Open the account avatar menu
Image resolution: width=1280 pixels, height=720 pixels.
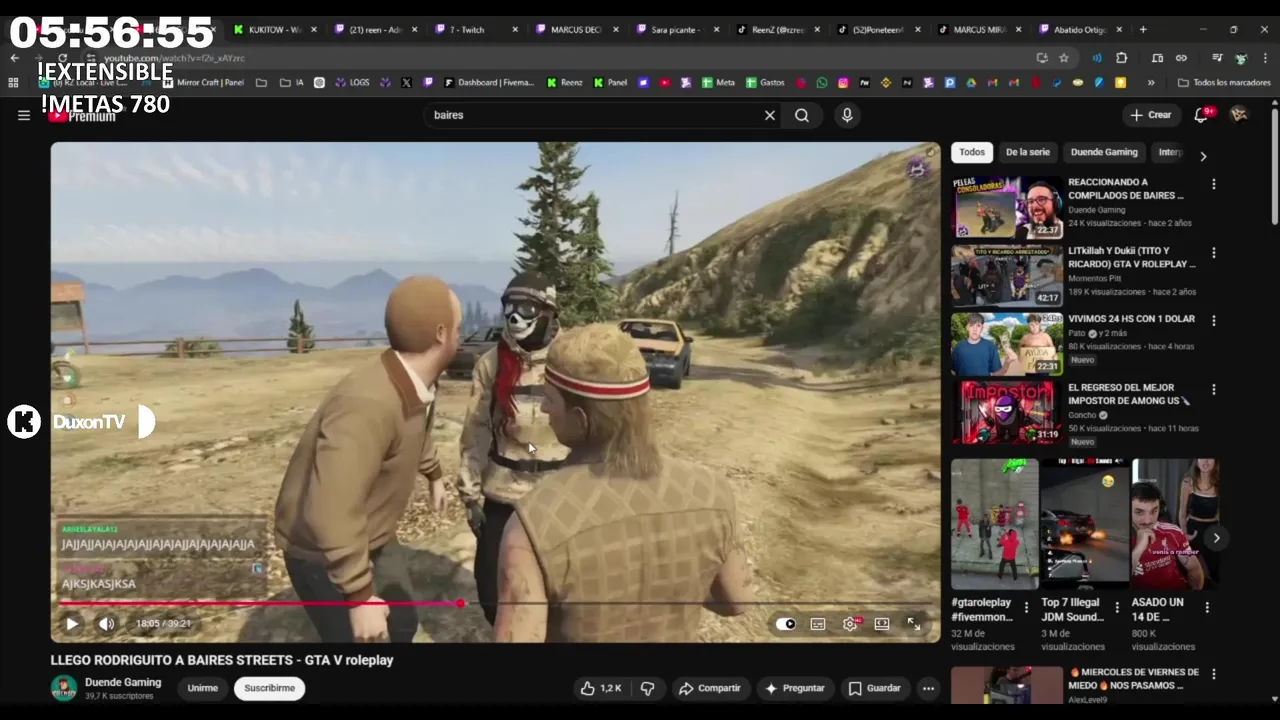(1239, 115)
